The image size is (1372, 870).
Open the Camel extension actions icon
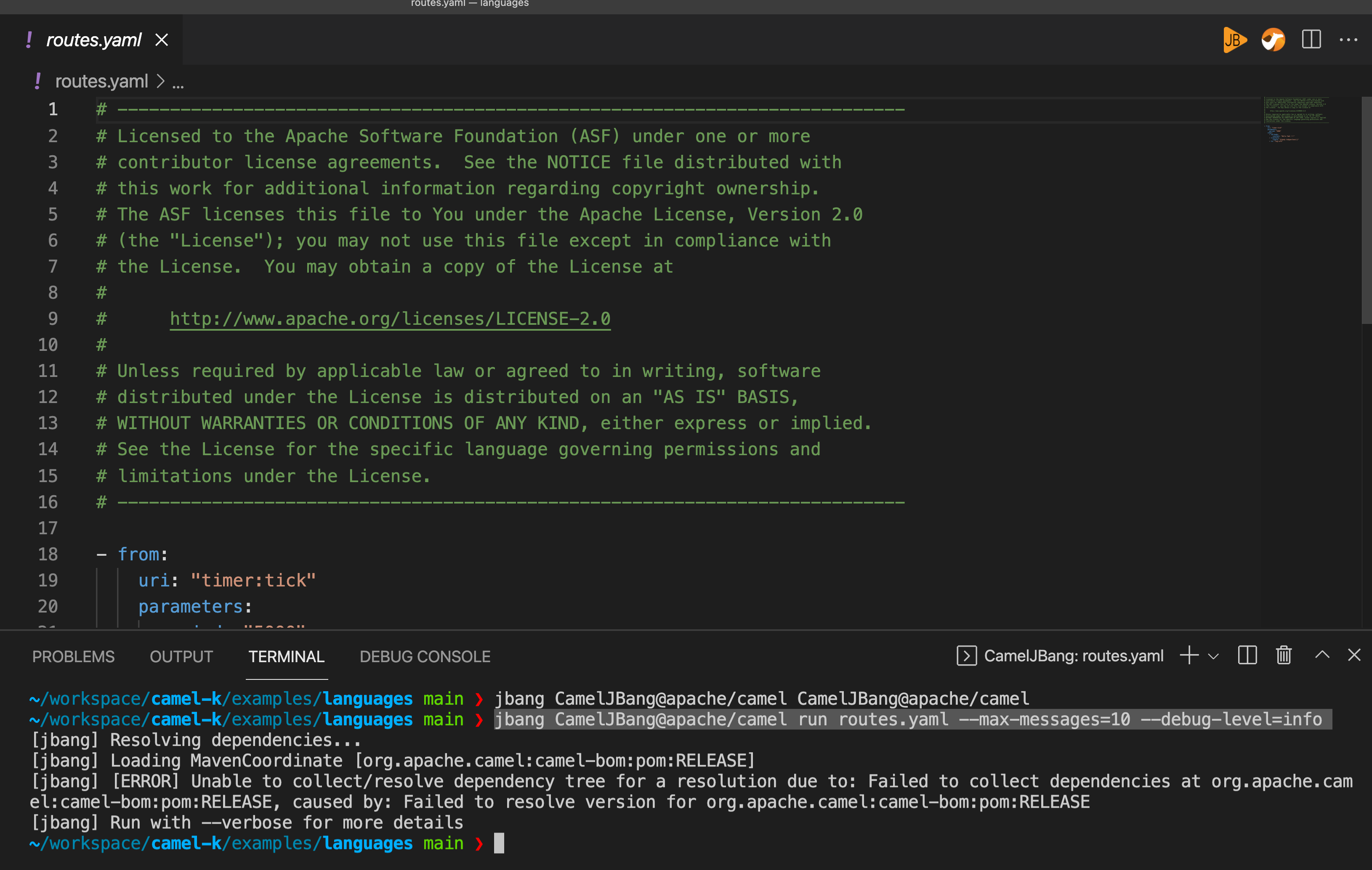(1273, 39)
